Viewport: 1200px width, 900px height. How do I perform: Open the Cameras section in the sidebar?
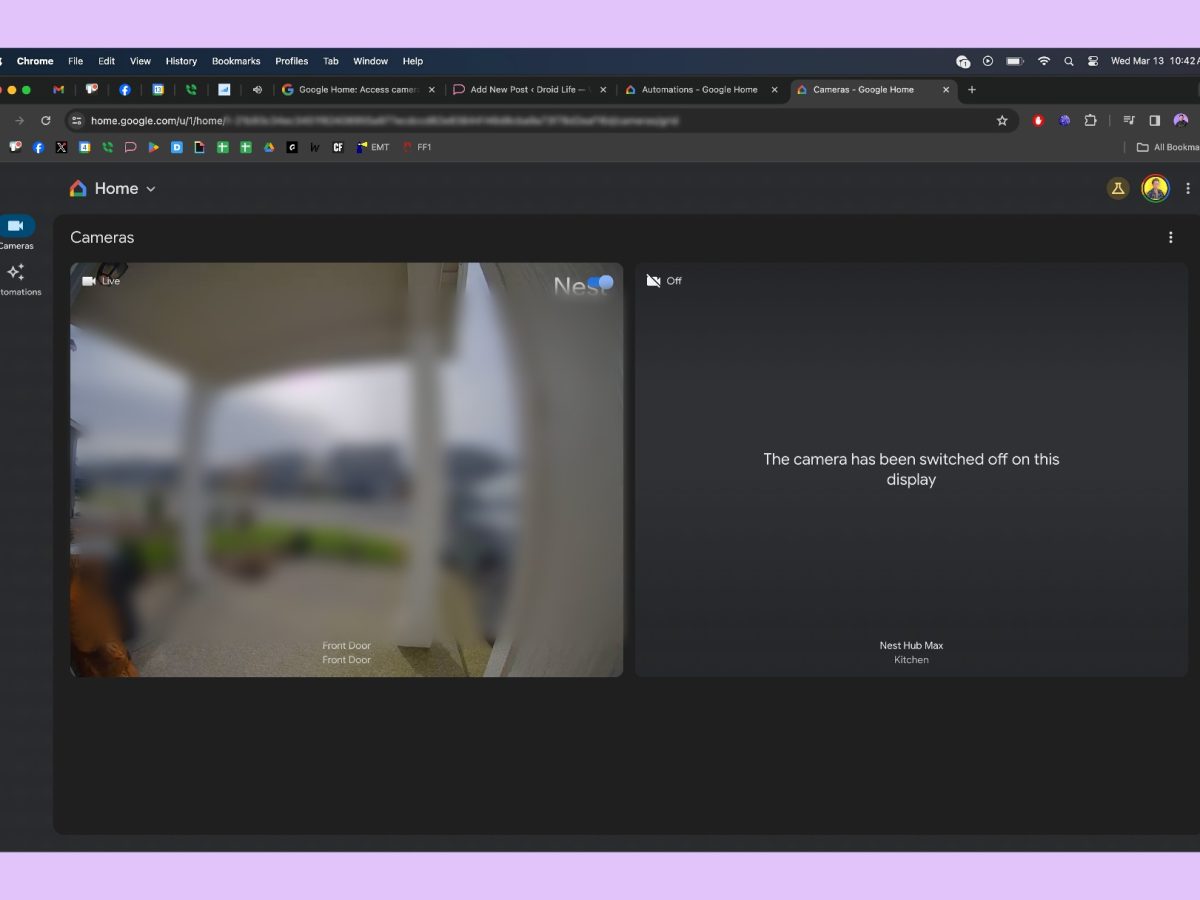[16, 227]
